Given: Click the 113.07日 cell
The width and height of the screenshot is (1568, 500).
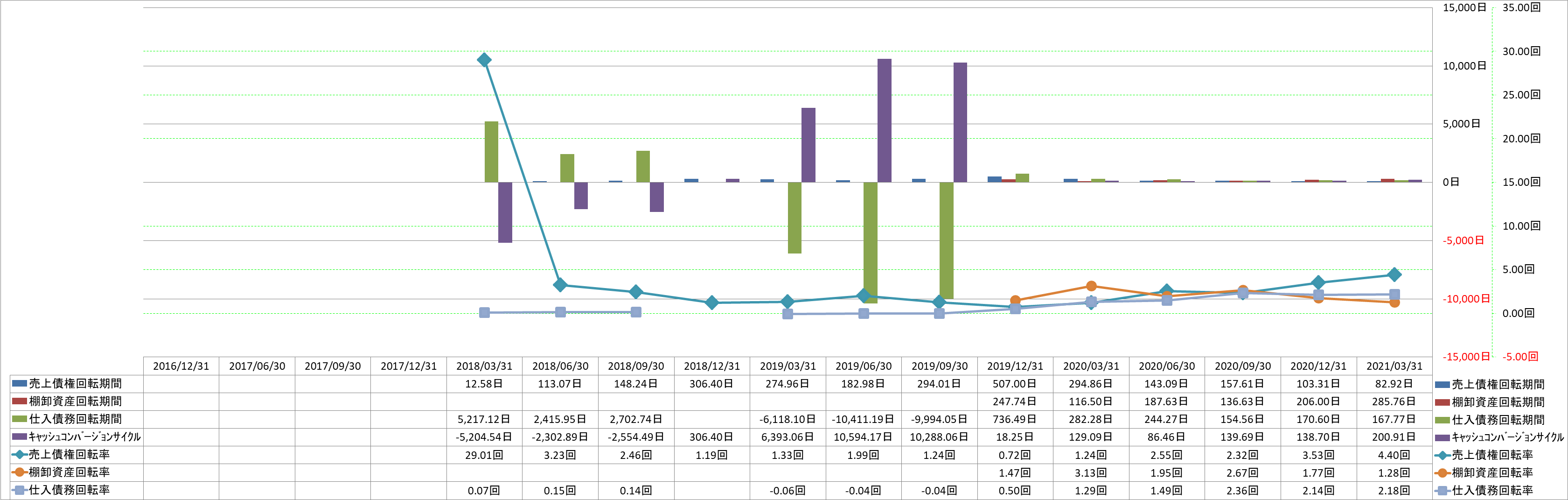Looking at the screenshot, I should click(560, 384).
